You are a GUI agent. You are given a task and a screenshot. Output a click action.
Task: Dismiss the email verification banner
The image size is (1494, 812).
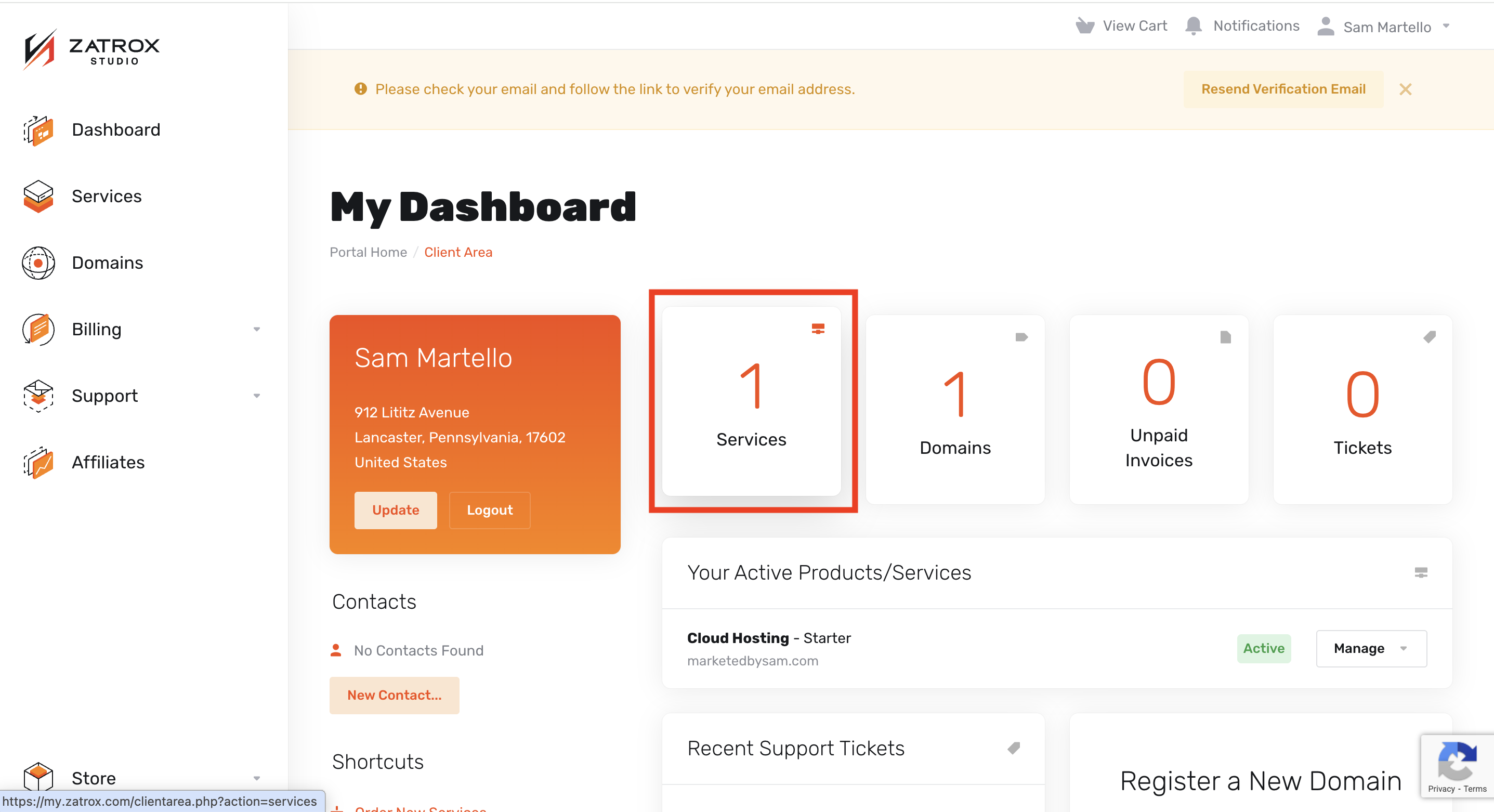(1405, 89)
